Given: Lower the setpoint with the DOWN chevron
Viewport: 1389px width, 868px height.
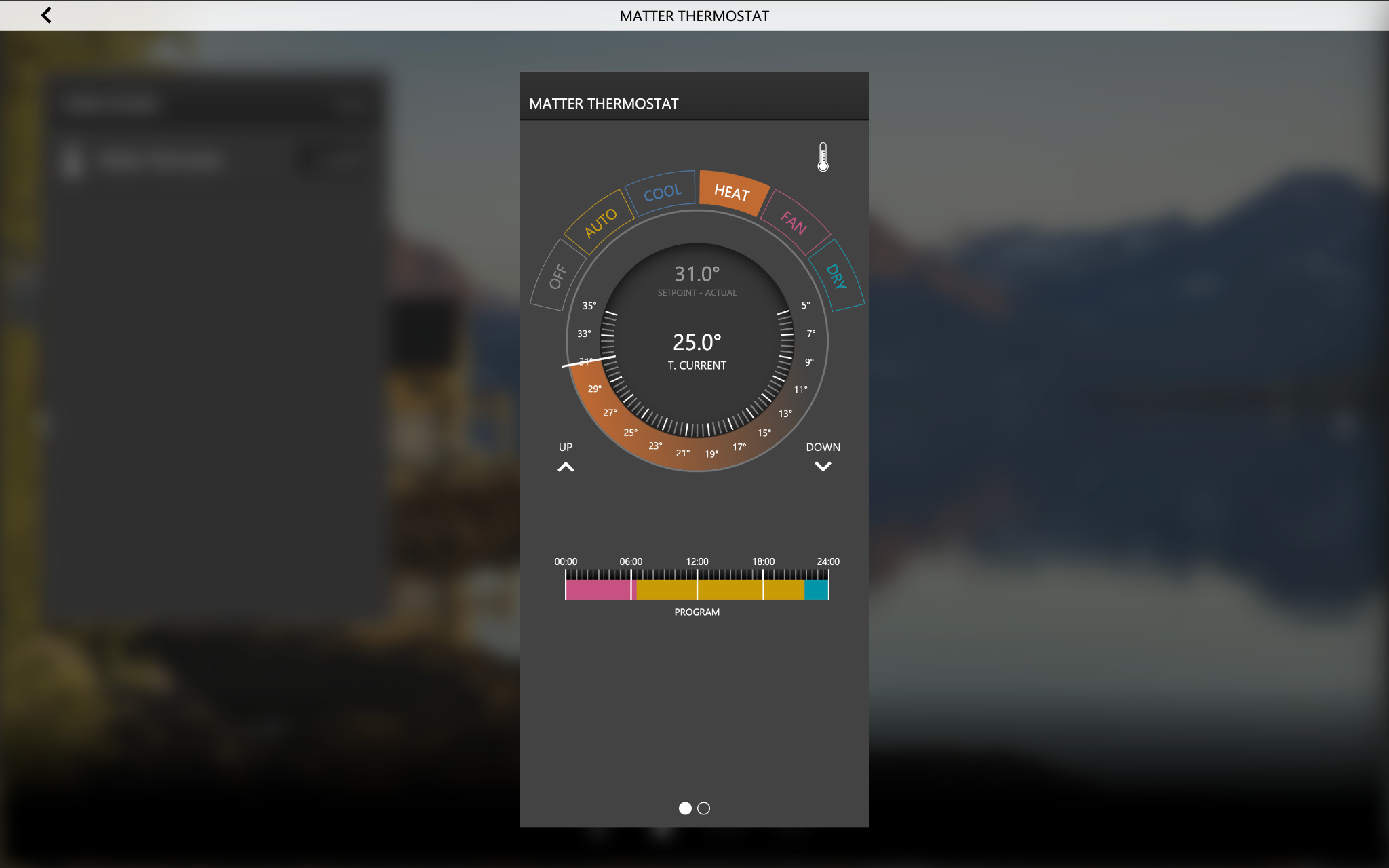Looking at the screenshot, I should pyautogui.click(x=823, y=467).
